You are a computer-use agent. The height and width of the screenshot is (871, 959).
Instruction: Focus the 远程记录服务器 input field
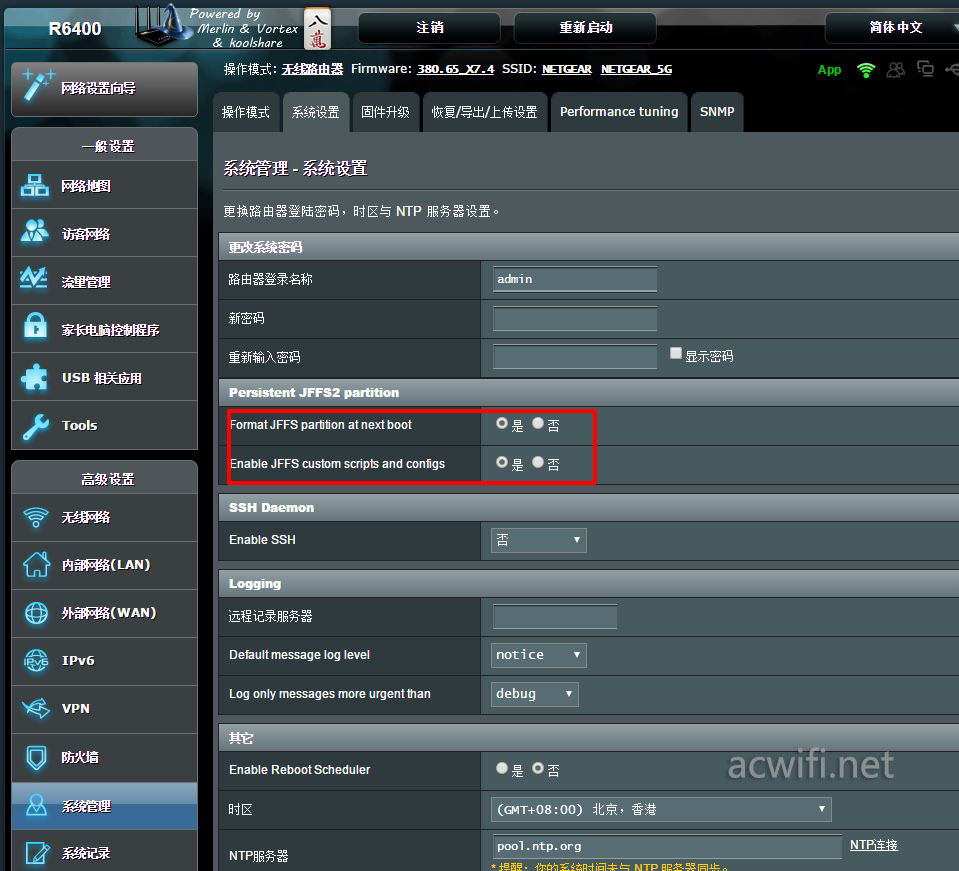555,617
